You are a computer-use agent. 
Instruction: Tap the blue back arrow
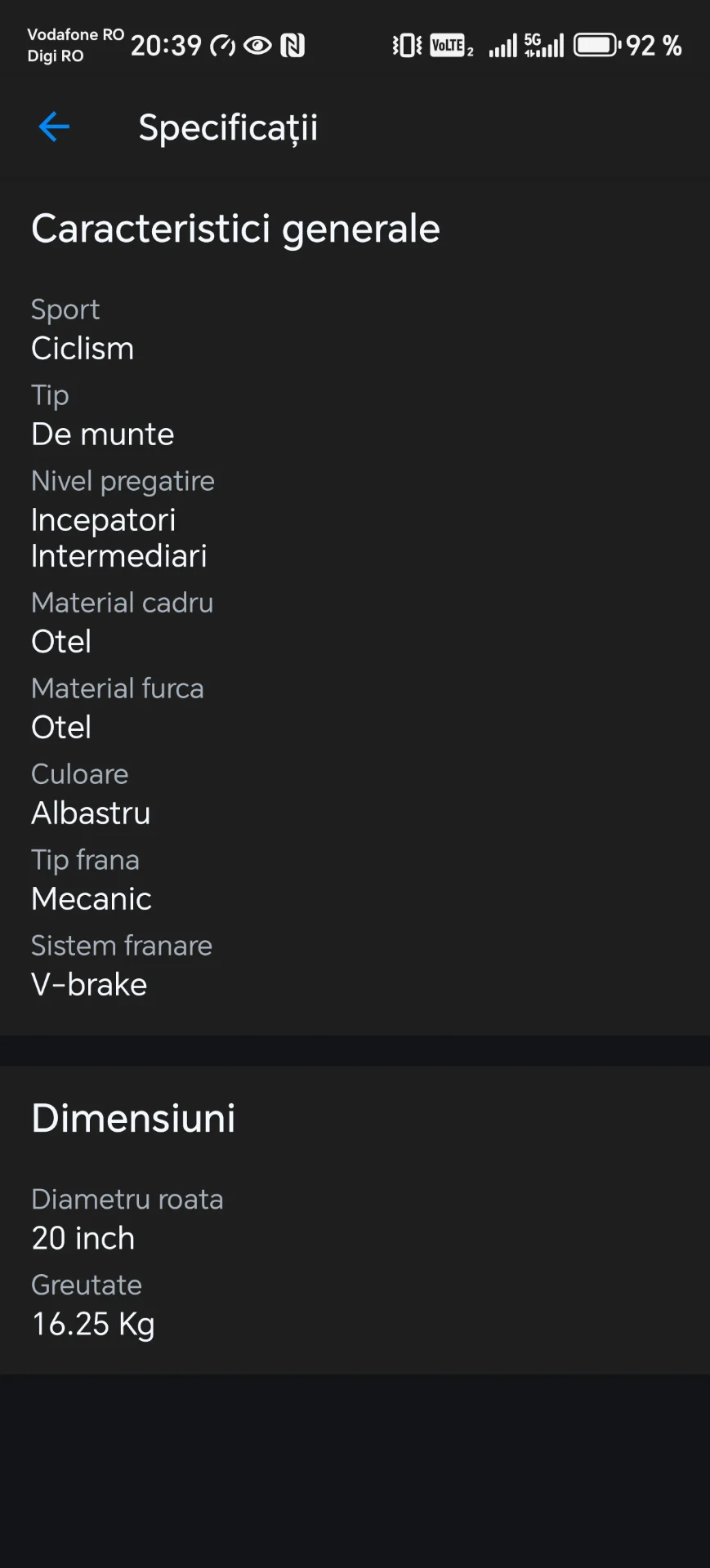click(x=54, y=127)
